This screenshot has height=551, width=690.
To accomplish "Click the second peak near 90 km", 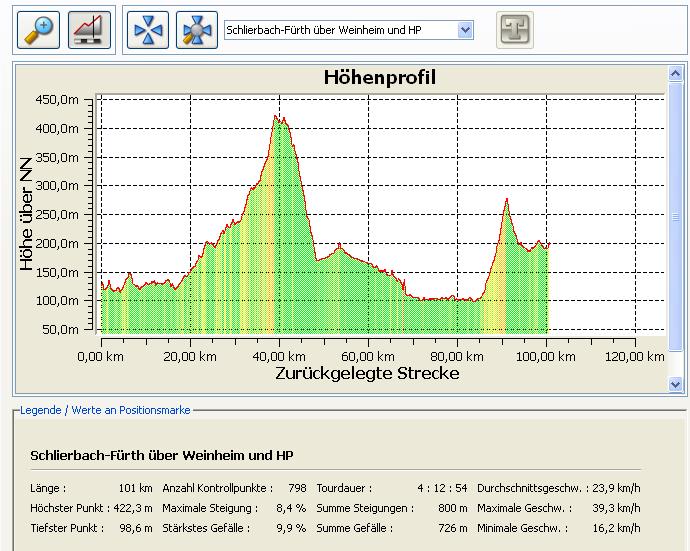I will pyautogui.click(x=507, y=200).
